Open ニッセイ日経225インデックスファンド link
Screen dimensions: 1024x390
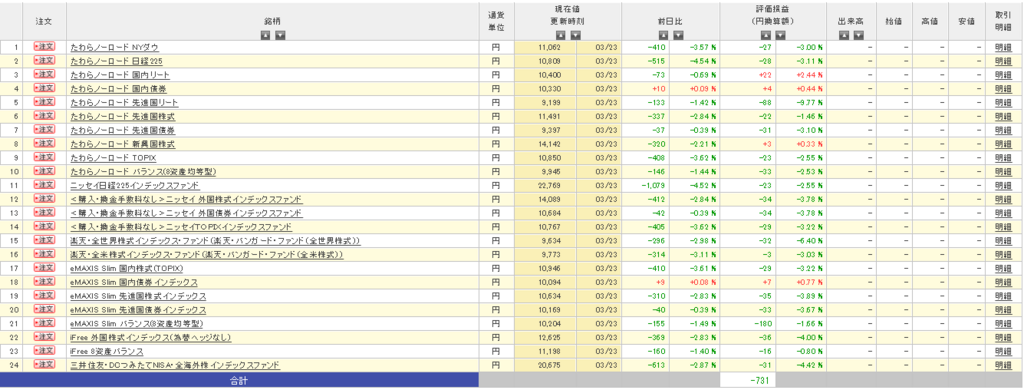tap(135, 186)
